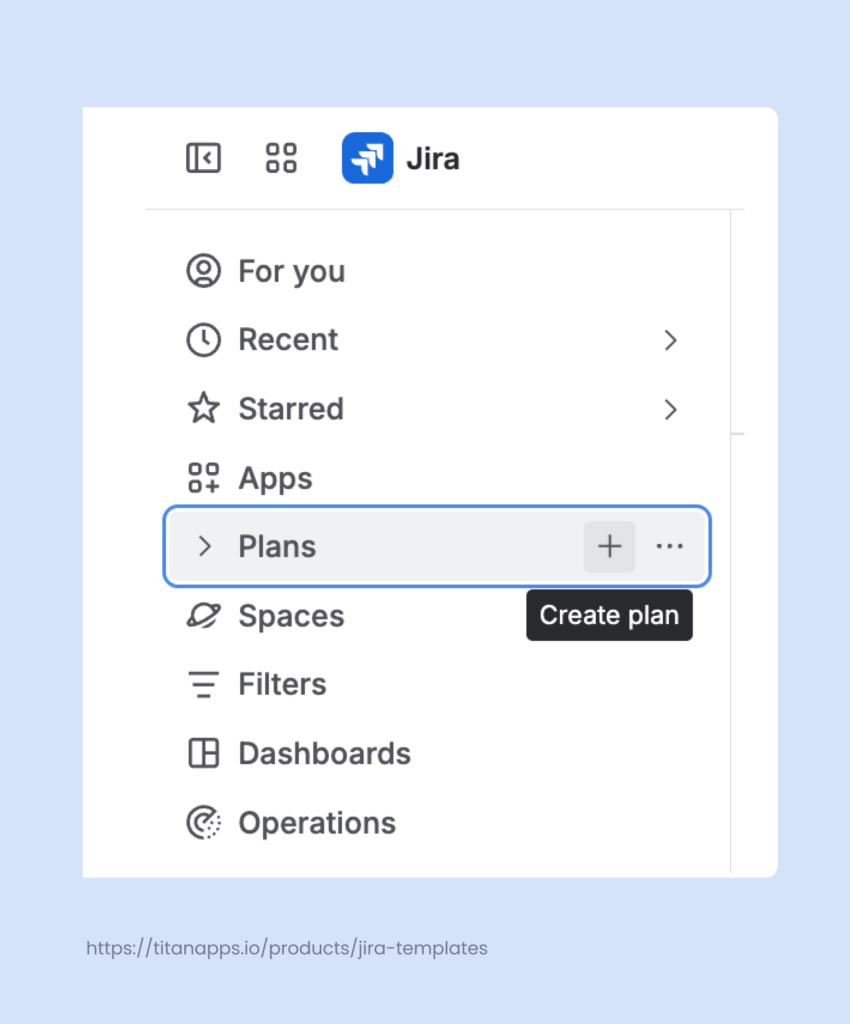Click the Dashboards panel icon

coord(204,753)
